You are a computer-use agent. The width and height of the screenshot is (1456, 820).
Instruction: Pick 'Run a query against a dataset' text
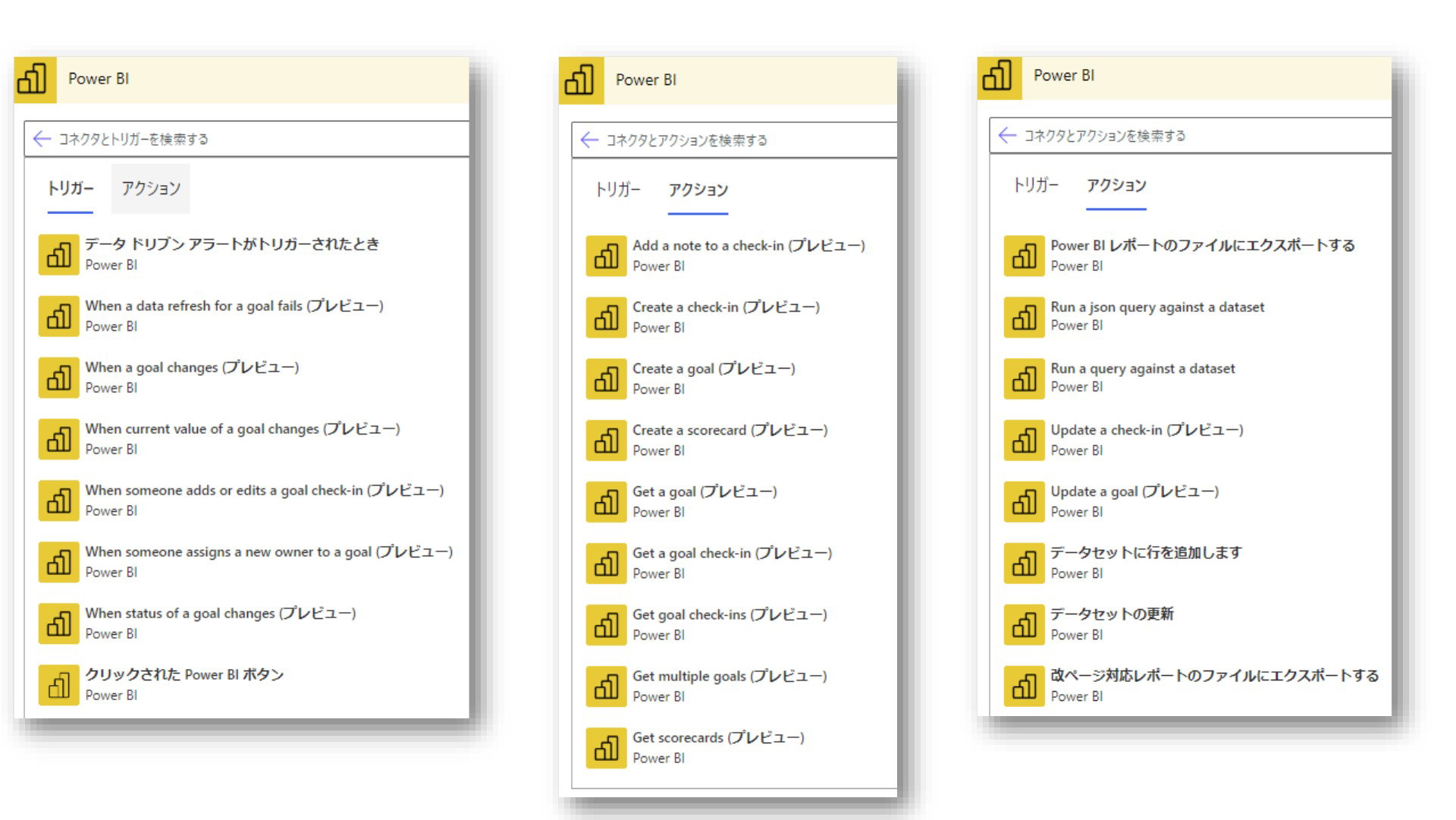pyautogui.click(x=1143, y=369)
